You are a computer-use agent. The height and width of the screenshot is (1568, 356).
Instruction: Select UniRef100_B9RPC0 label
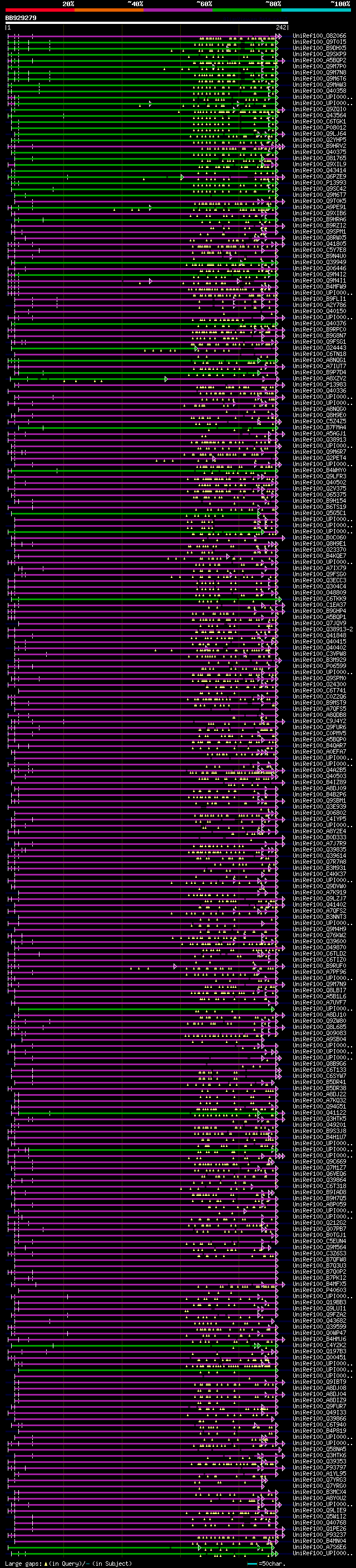[x=319, y=329]
